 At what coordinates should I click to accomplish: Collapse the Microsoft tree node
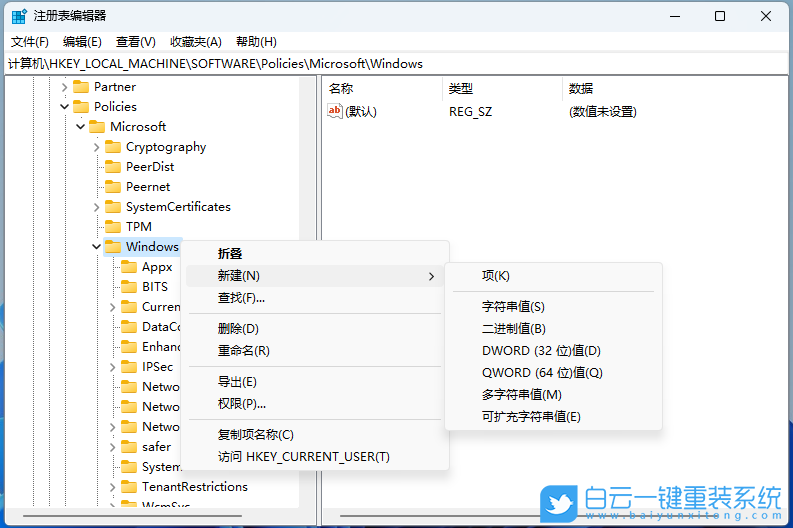coord(81,127)
